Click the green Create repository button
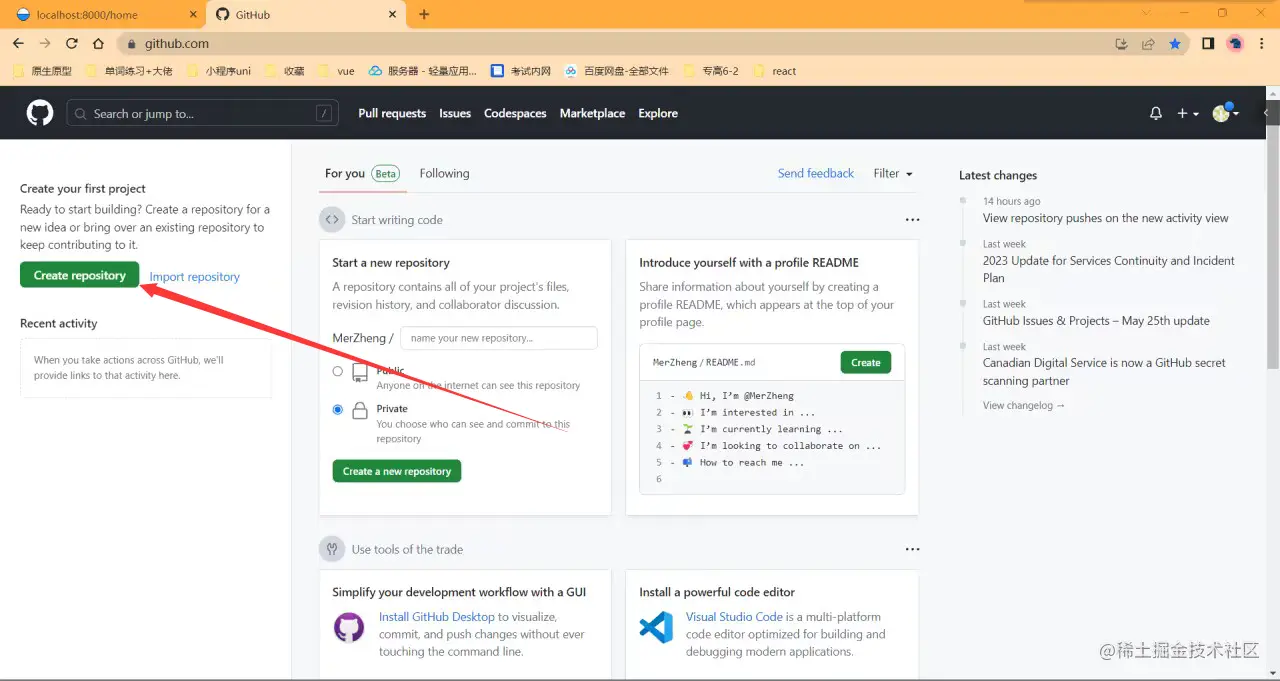Image resolution: width=1280 pixels, height=681 pixels. point(80,275)
